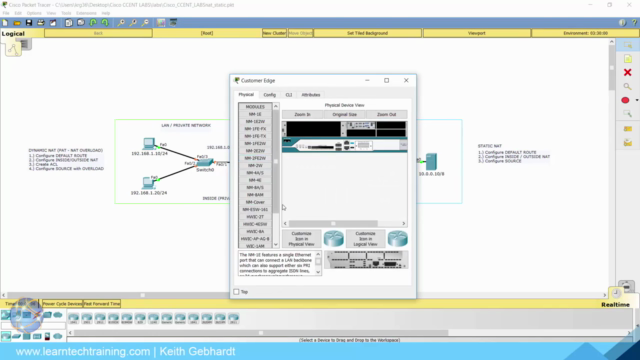Click the physical device view scroll-right arrow
640x360 pixels.
(x=404, y=223)
